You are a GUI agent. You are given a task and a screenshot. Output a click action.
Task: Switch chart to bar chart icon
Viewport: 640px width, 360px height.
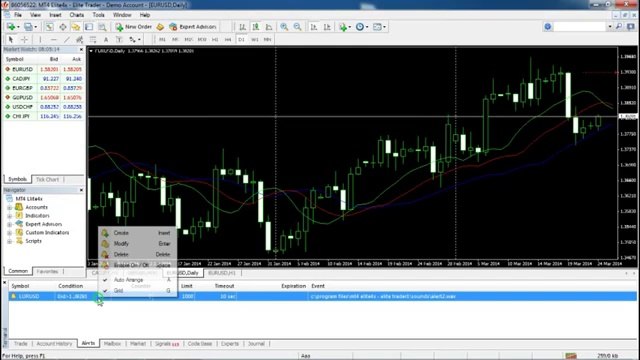pos(242,27)
